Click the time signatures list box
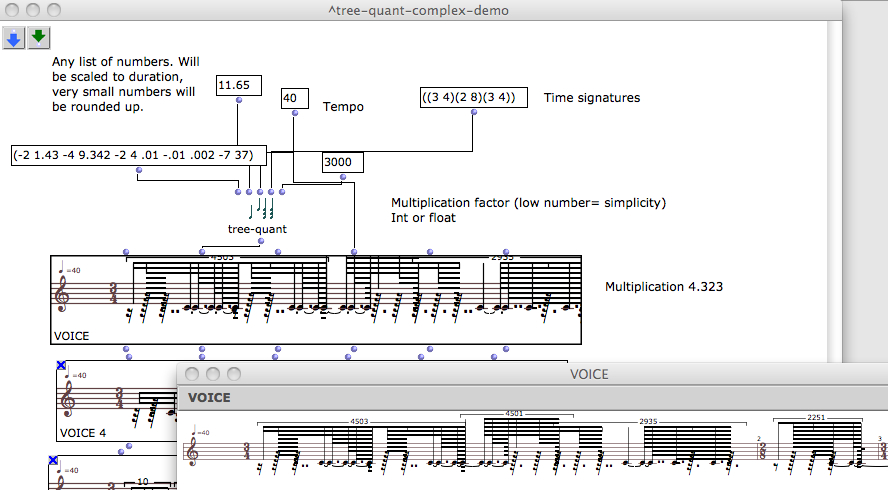The height and width of the screenshot is (490, 888). click(474, 97)
